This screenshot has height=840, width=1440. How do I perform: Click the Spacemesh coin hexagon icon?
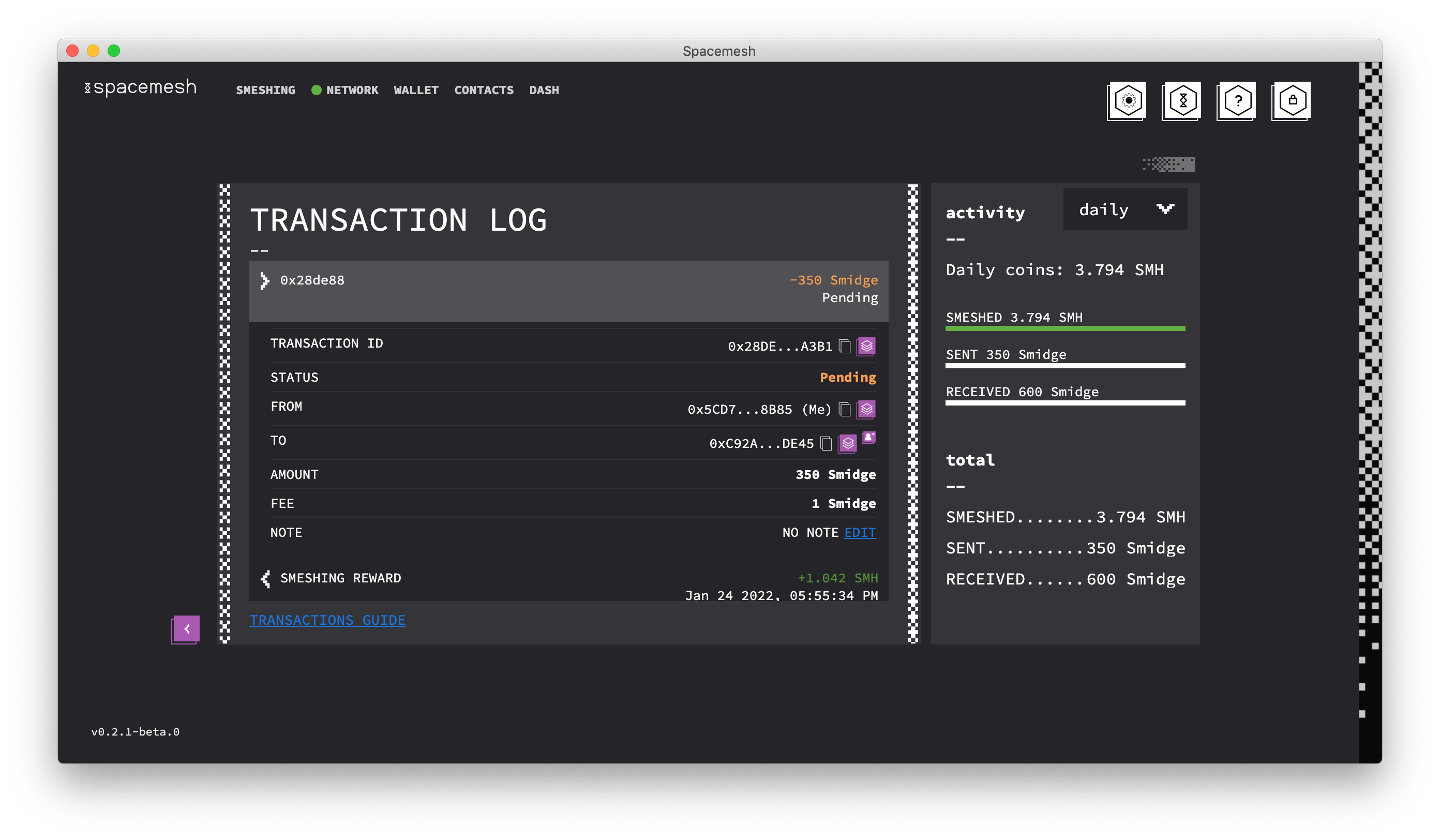[x=1182, y=100]
